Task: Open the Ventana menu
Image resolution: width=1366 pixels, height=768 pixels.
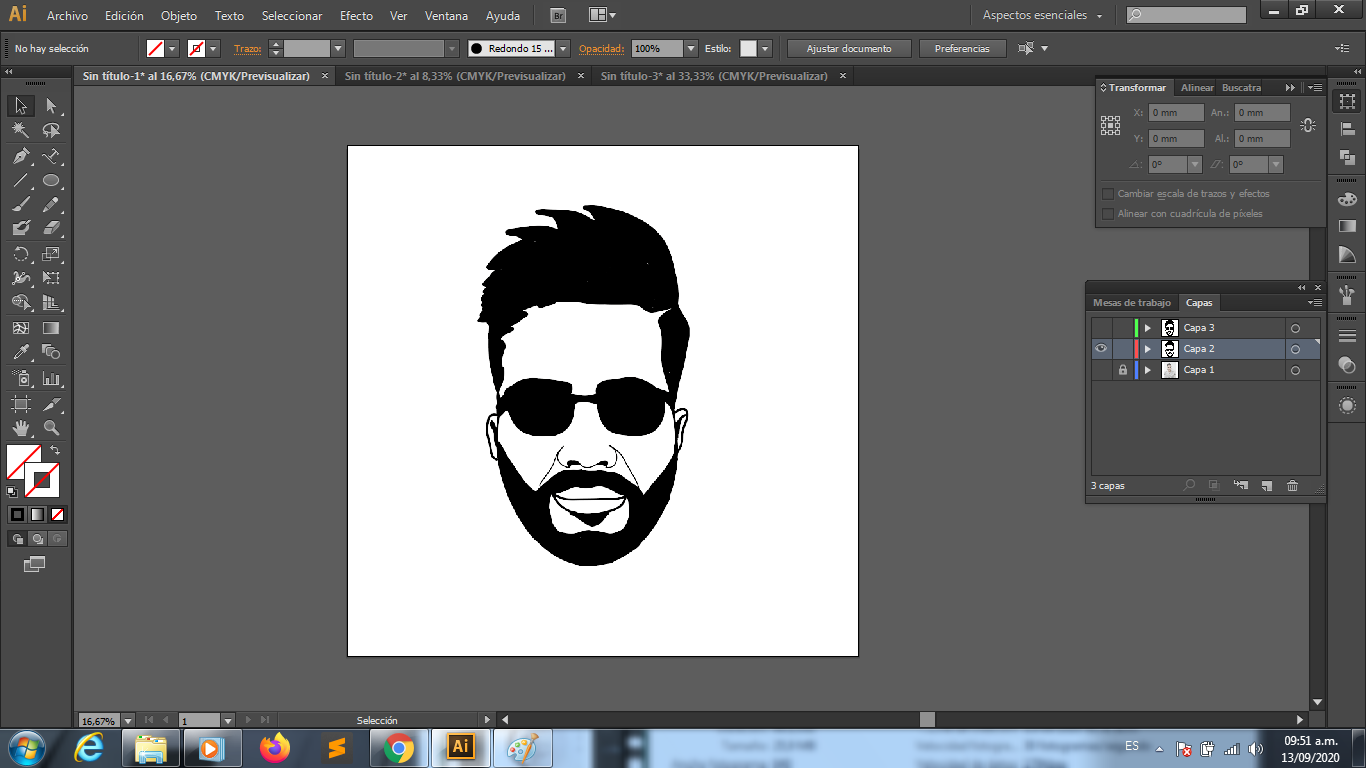Action: pyautogui.click(x=446, y=16)
